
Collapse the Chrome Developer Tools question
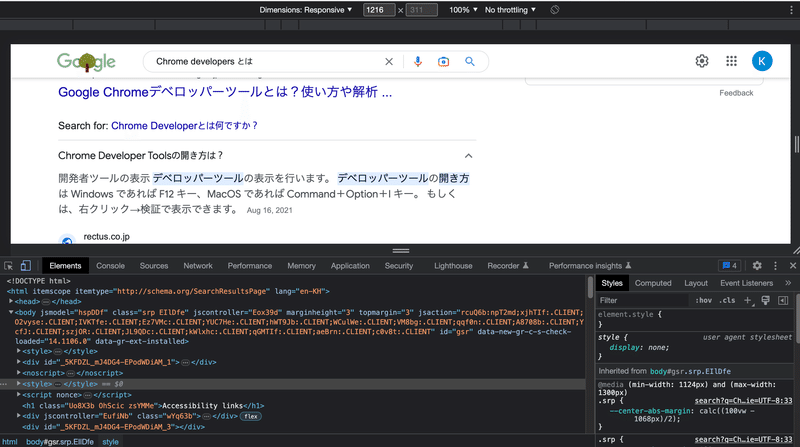point(468,156)
